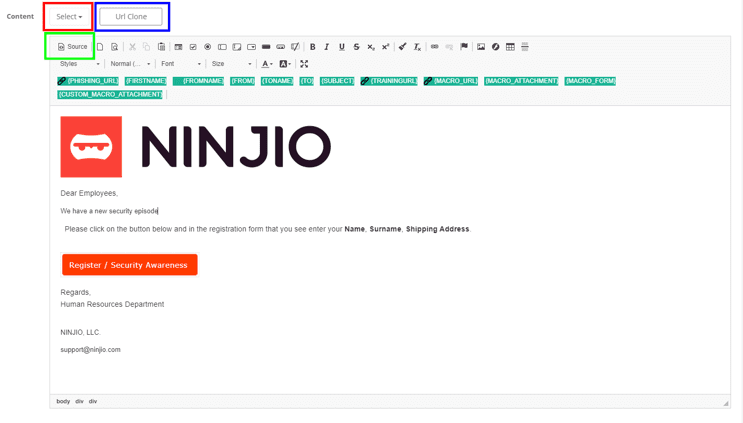Screen dimensions: 743x423
Task: Click the 'NINJIO, LLC.' text
Action: coord(81,333)
